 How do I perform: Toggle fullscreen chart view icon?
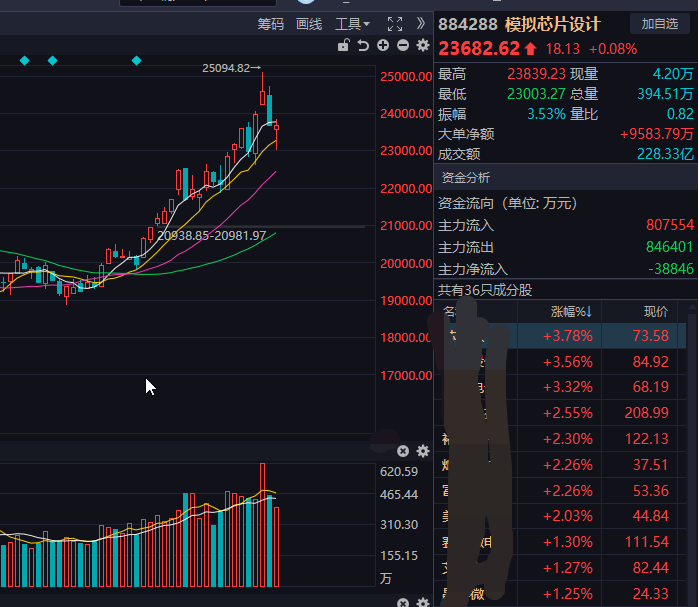[395, 24]
